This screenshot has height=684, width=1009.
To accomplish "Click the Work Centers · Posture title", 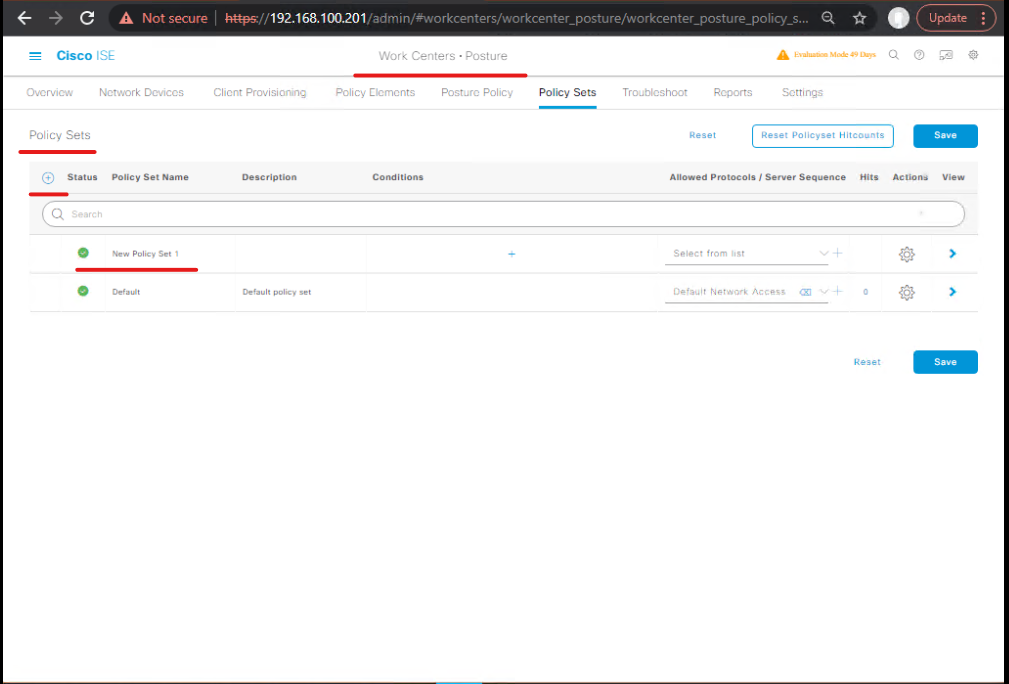I will [443, 56].
